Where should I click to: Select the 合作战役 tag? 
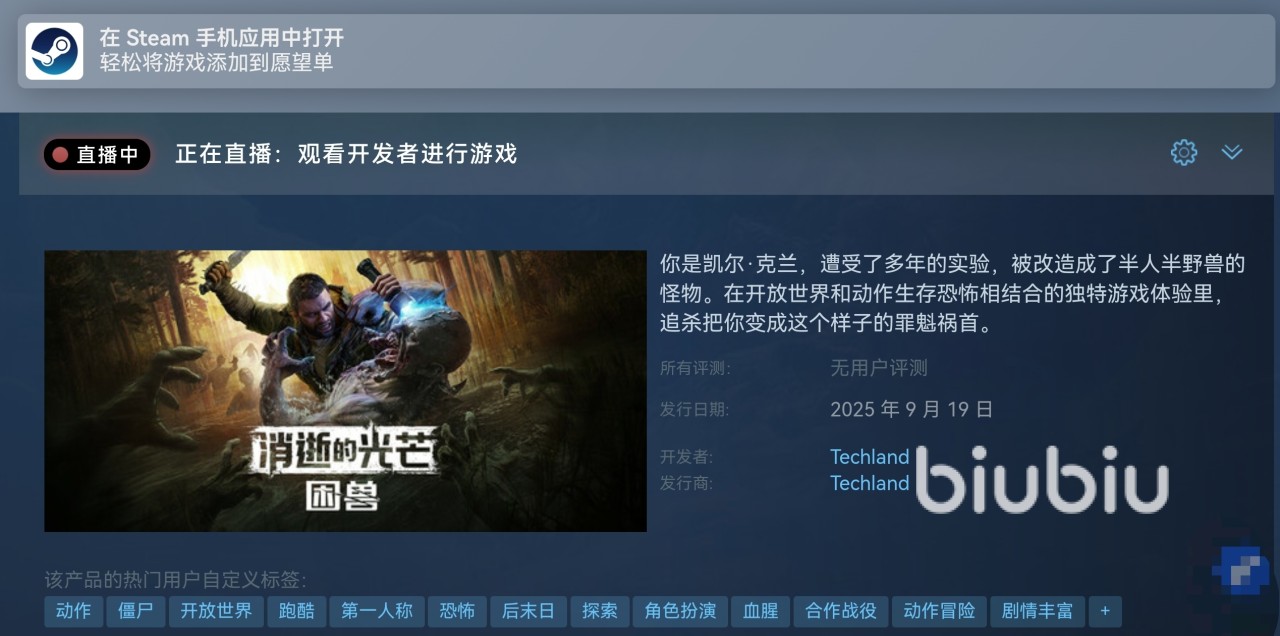point(841,611)
